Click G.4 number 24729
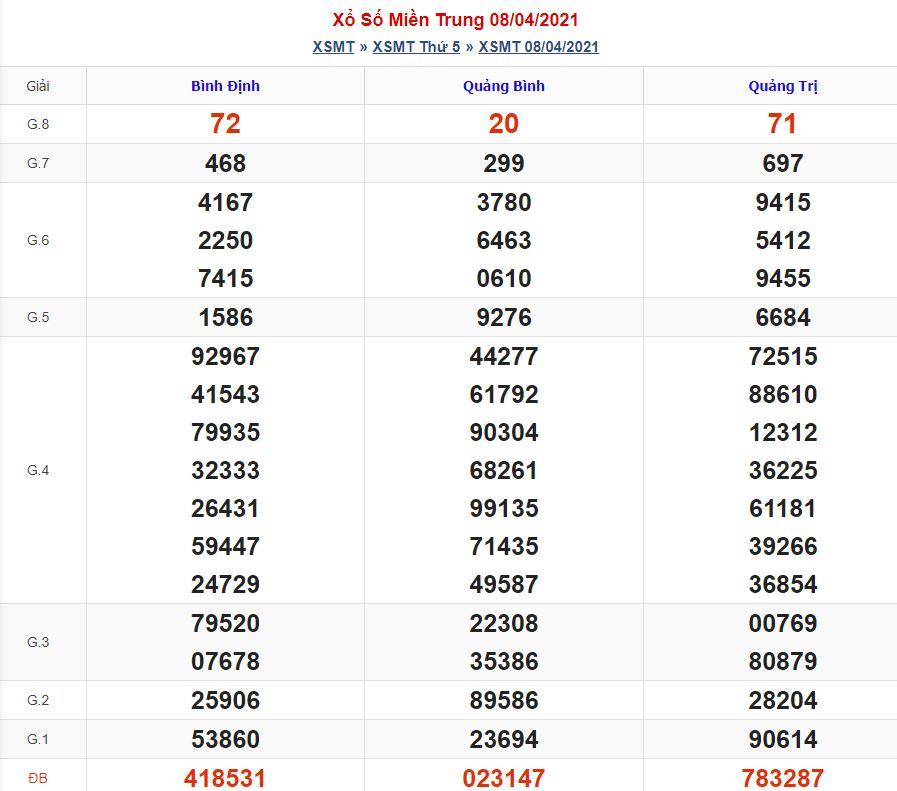897x791 pixels. [x=225, y=585]
